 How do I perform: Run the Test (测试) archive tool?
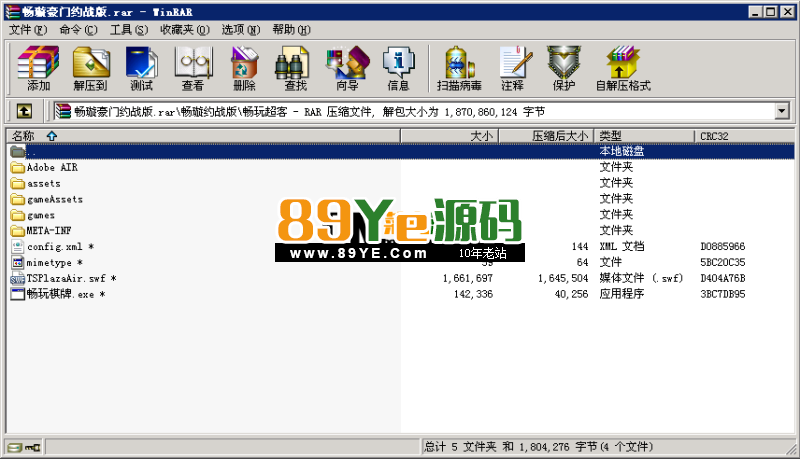(141, 68)
